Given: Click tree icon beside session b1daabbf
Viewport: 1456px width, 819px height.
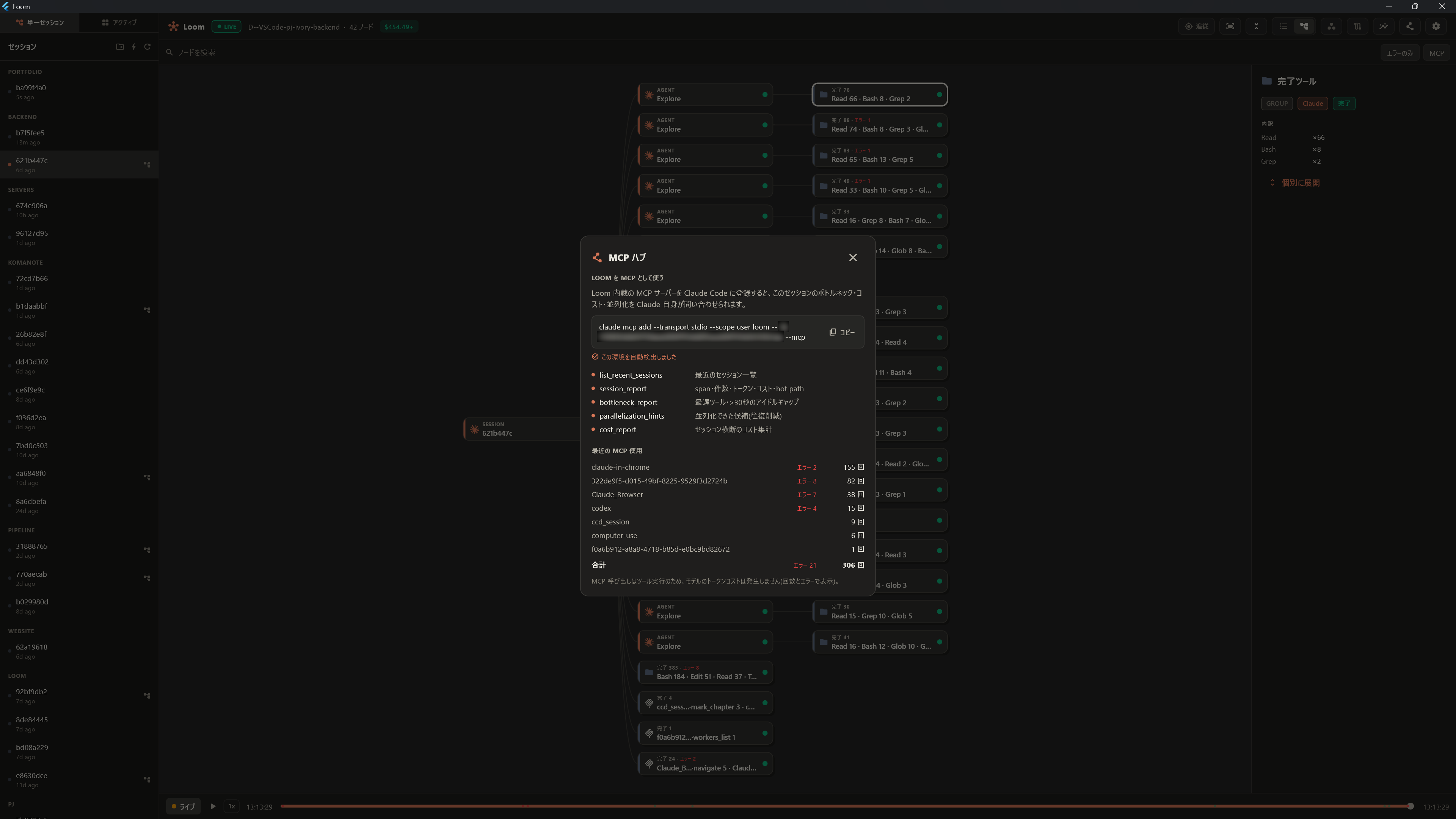Looking at the screenshot, I should pos(147,310).
